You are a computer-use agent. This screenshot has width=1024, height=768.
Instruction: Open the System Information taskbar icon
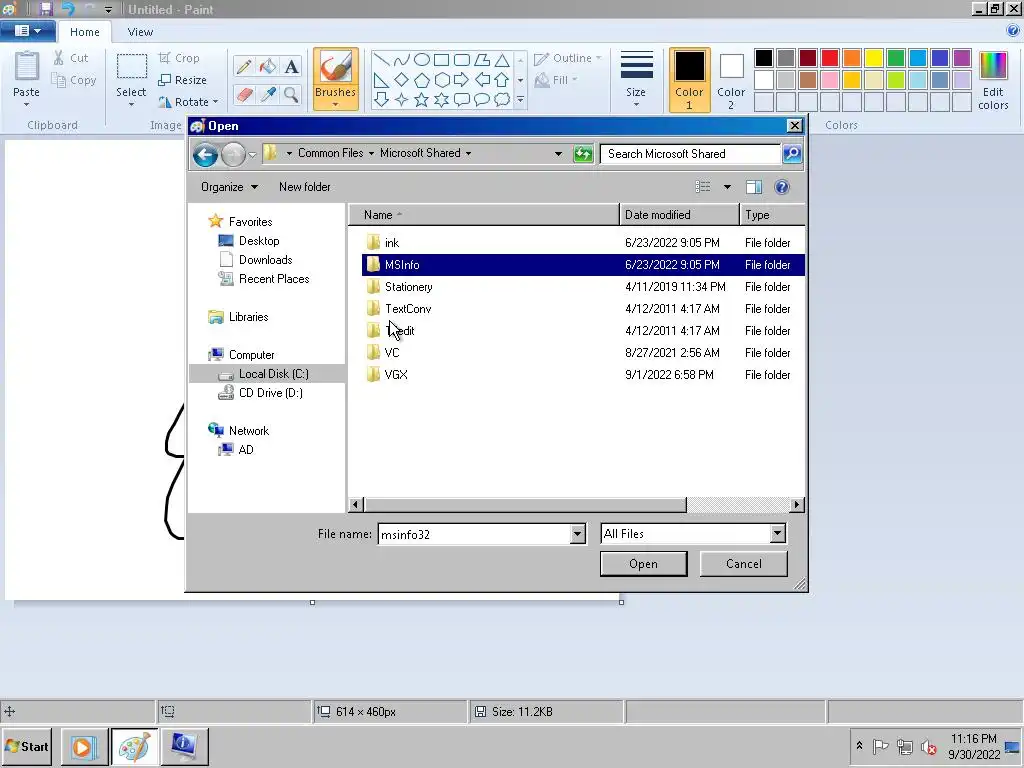pyautogui.click(x=185, y=746)
